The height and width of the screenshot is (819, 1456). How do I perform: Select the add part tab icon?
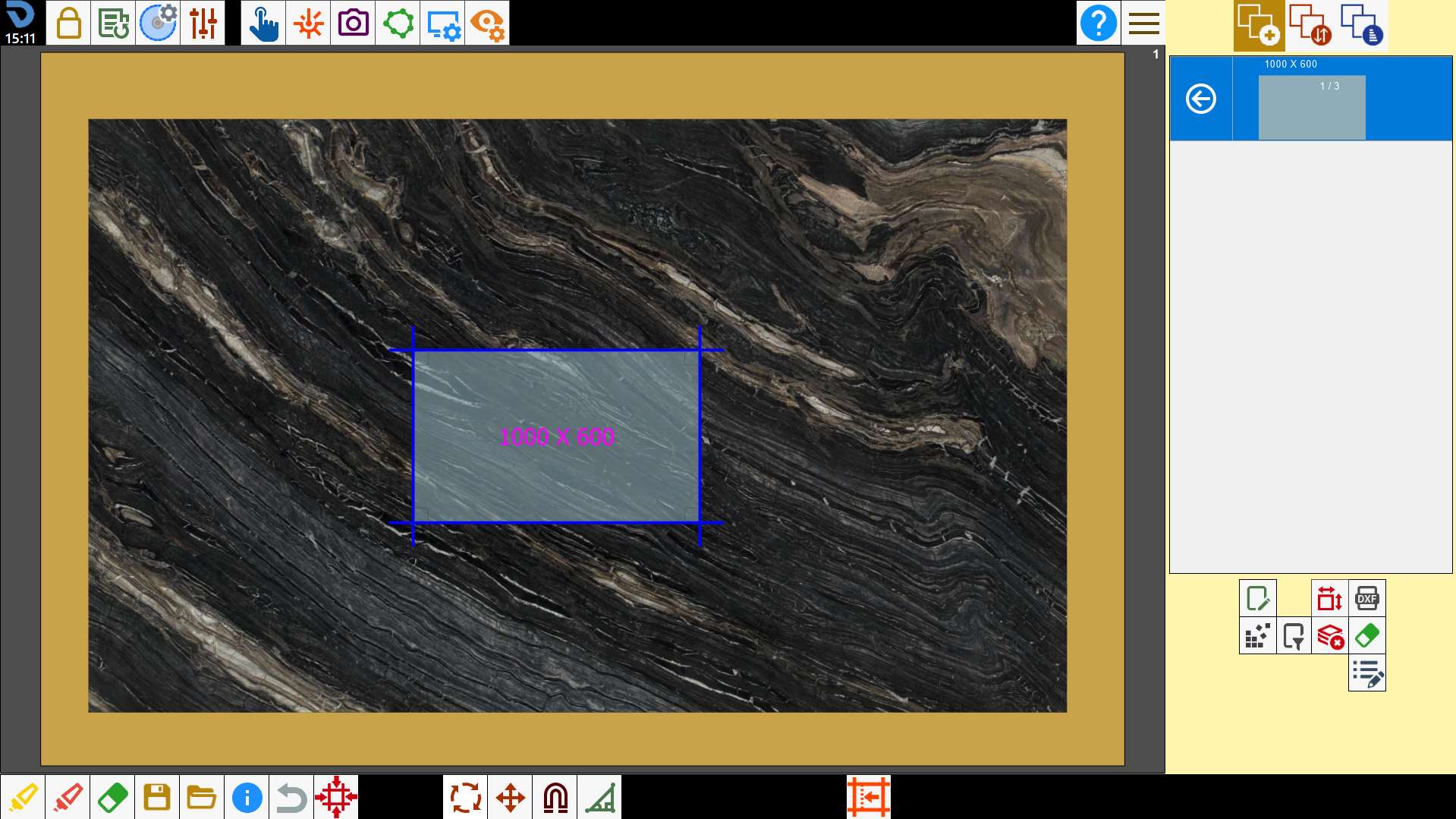pos(1259,25)
